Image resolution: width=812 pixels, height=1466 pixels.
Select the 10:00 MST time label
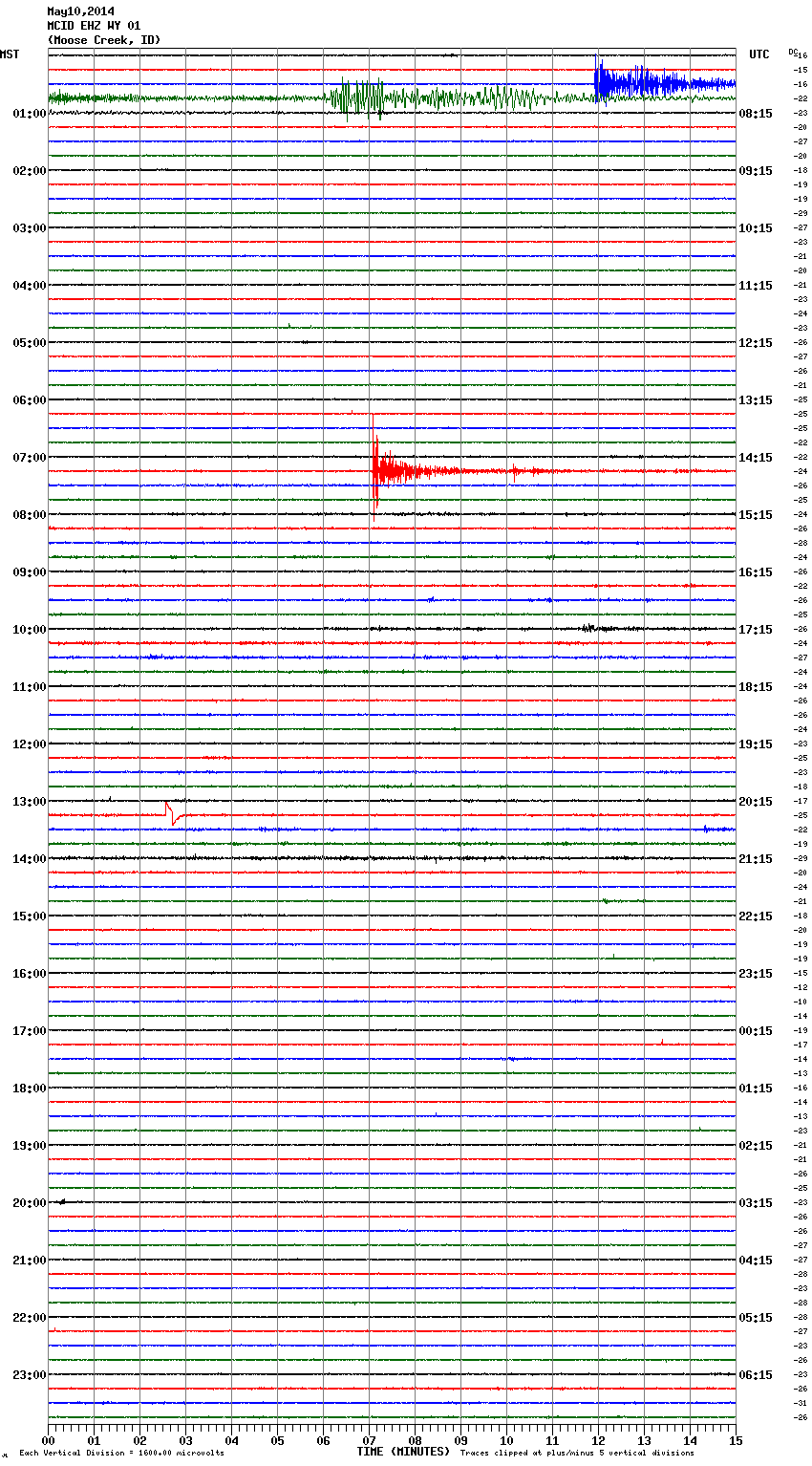tap(30, 630)
